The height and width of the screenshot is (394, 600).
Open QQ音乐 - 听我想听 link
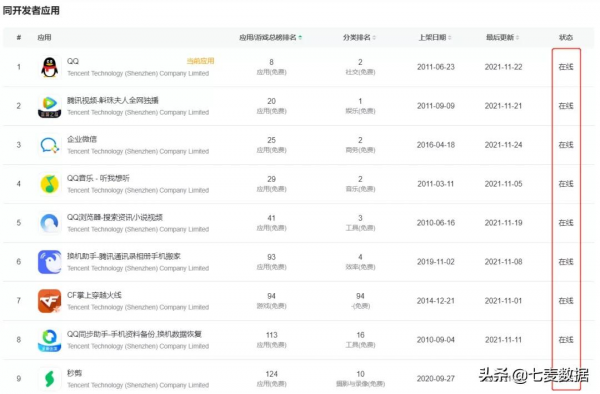(x=98, y=178)
